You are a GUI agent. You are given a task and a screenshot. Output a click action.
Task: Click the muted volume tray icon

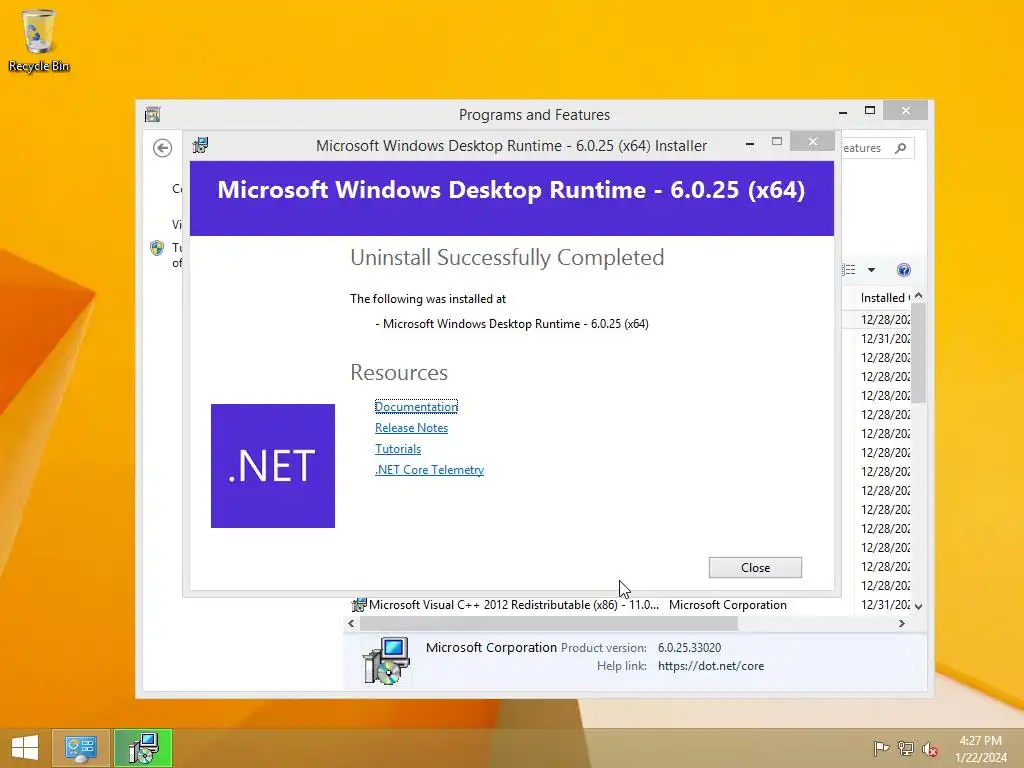[930, 749]
